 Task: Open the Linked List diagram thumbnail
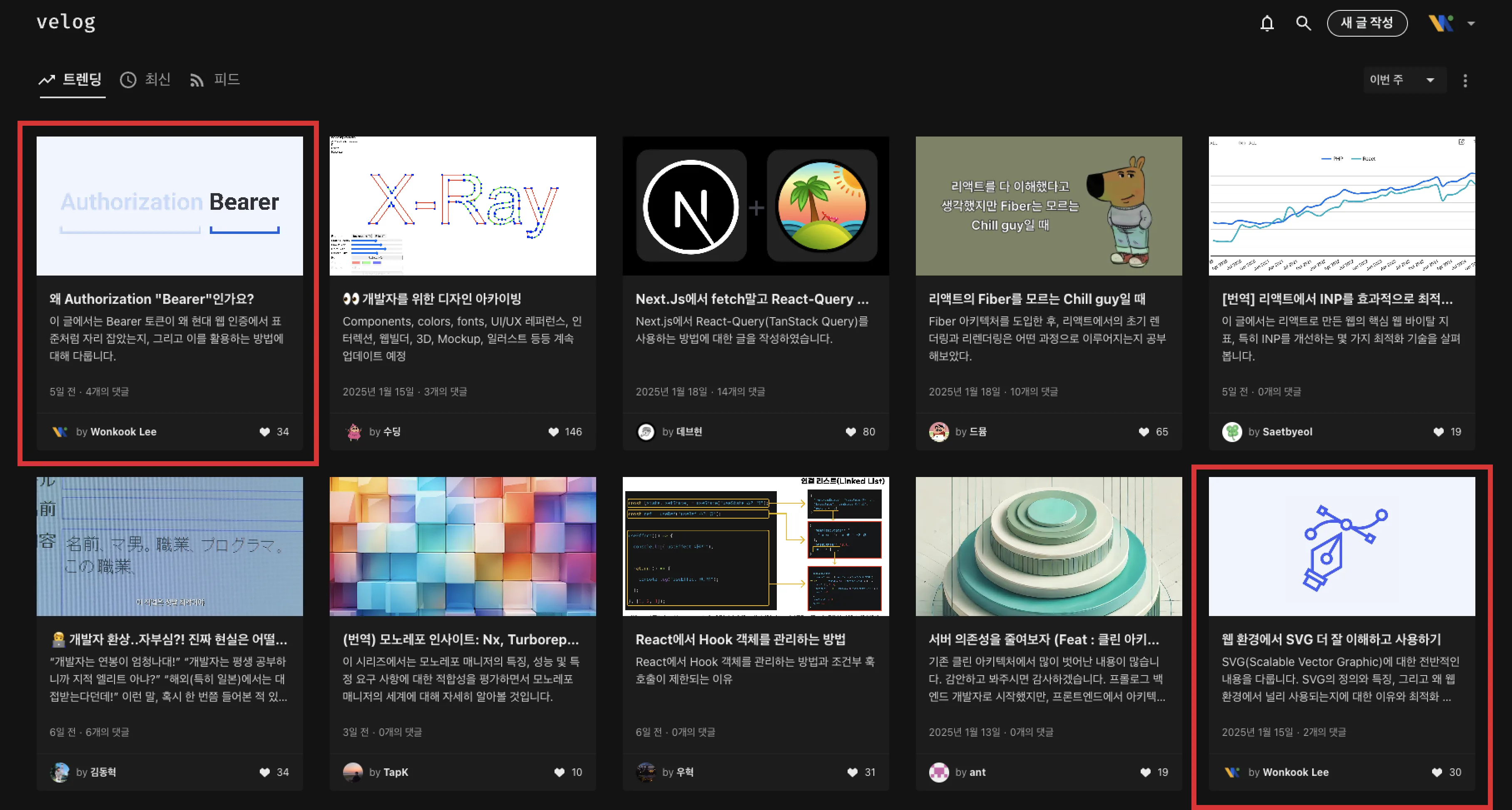[x=756, y=547]
